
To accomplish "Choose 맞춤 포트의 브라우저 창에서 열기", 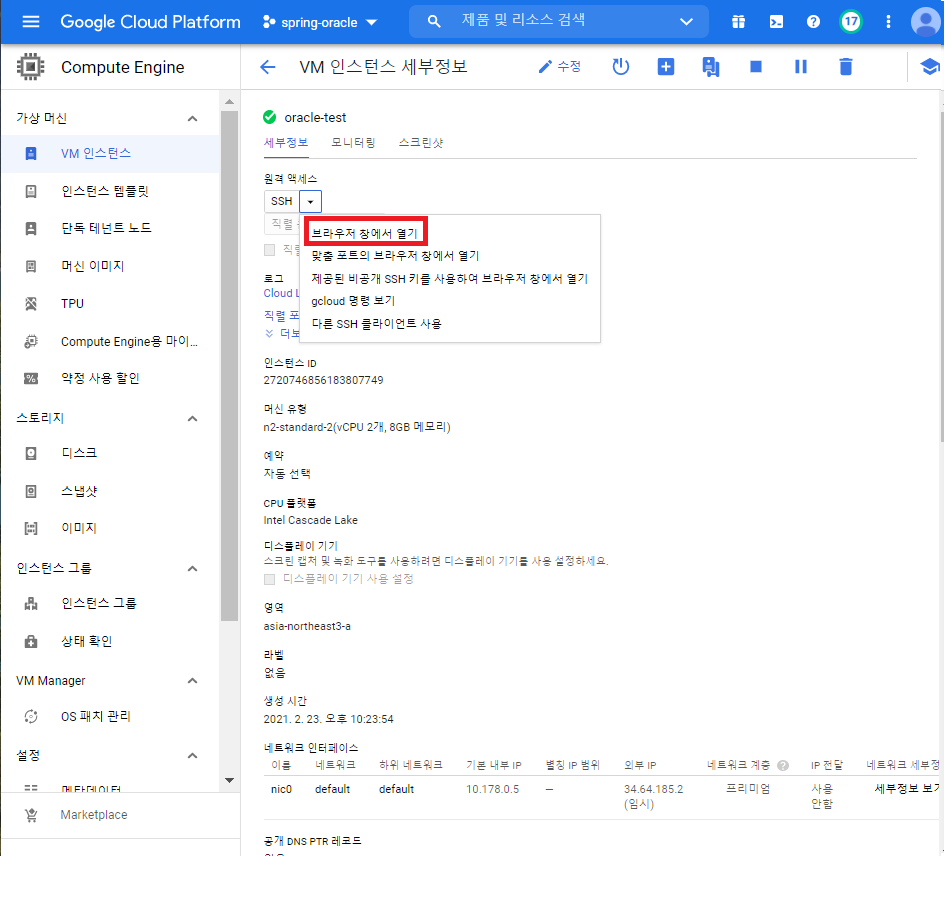I will coord(395,256).
